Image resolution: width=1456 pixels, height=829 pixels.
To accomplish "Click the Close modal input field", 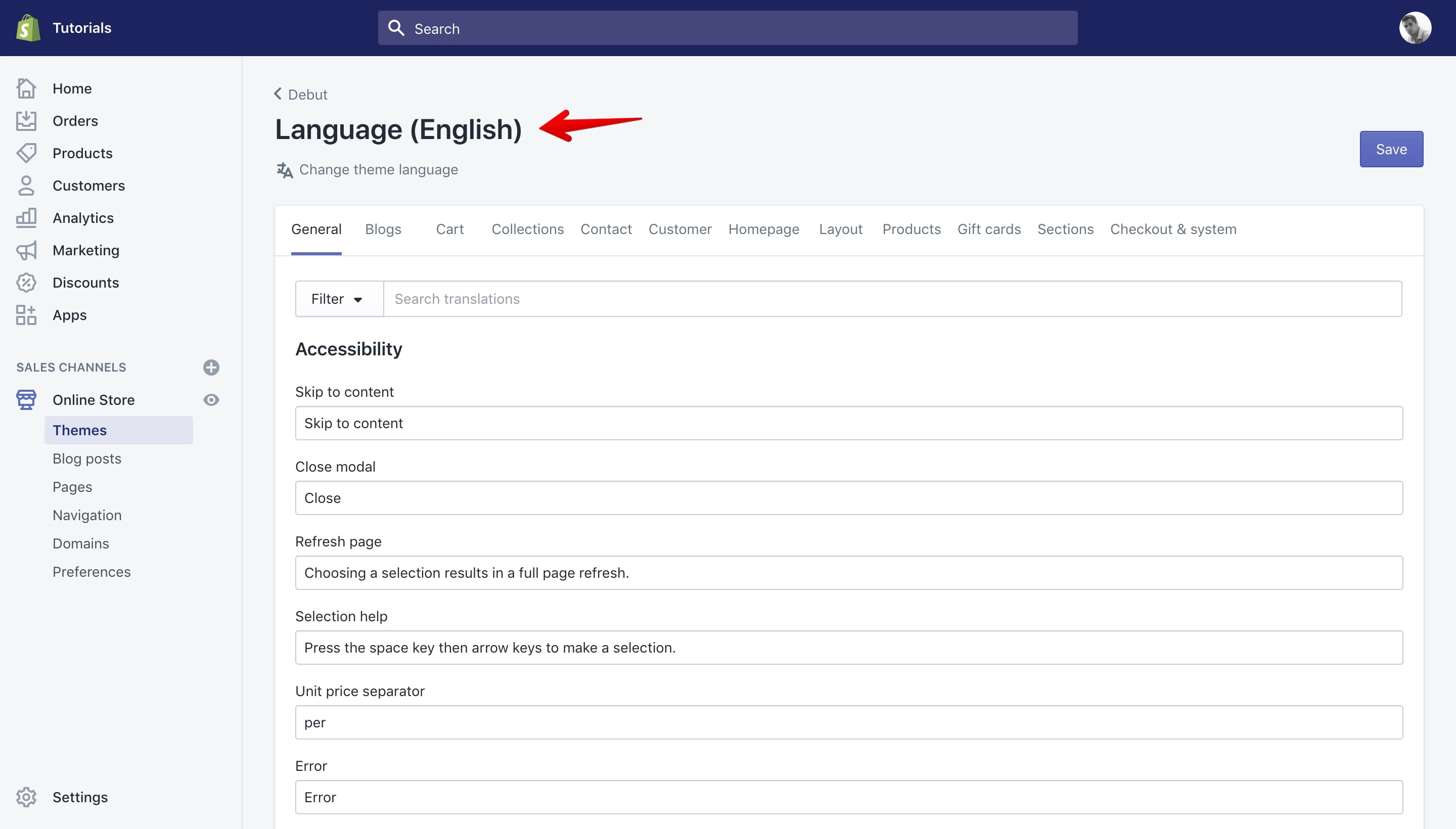I will pyautogui.click(x=849, y=498).
